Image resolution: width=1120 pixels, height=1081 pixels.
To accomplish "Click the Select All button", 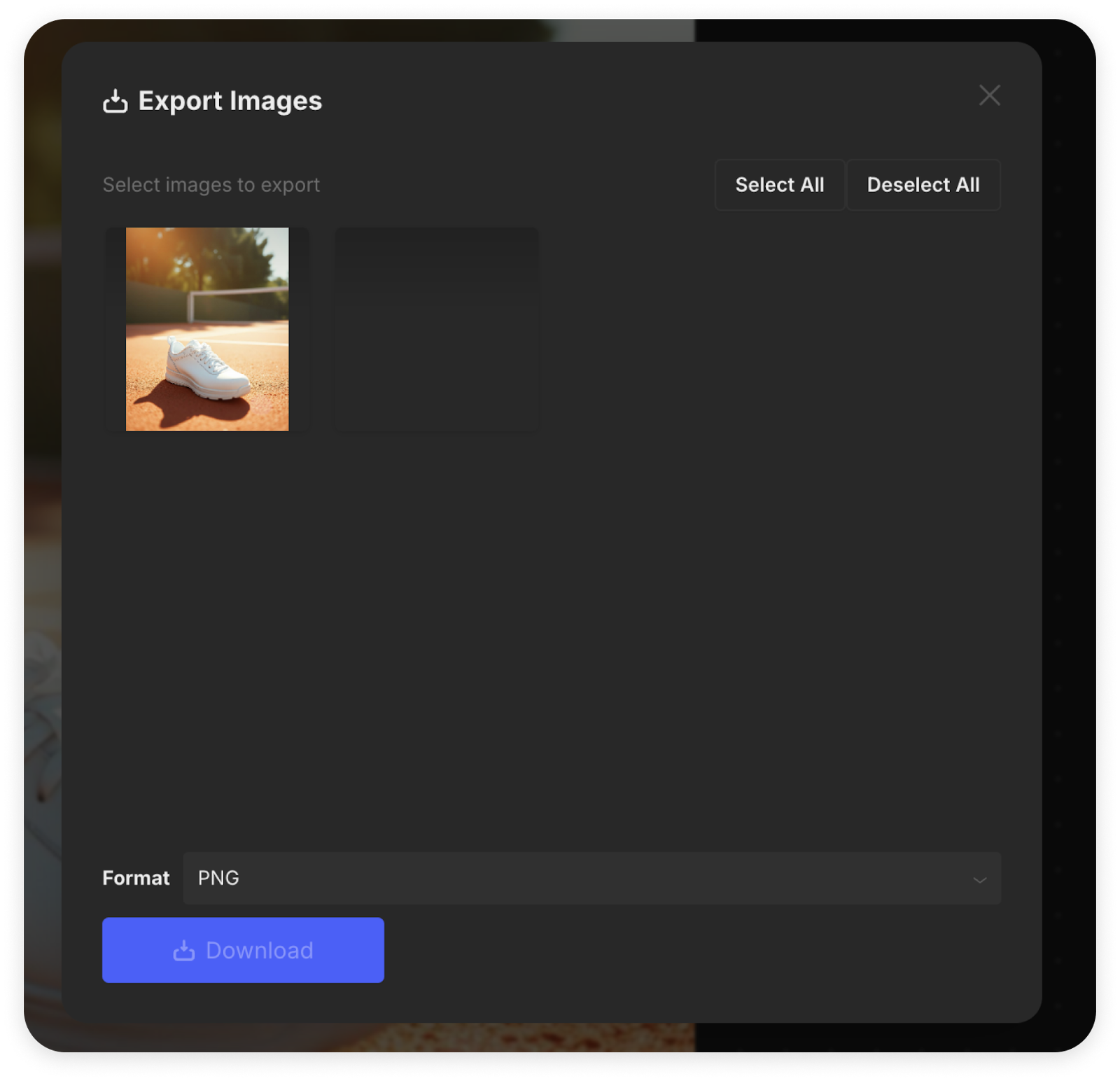I will click(x=779, y=185).
